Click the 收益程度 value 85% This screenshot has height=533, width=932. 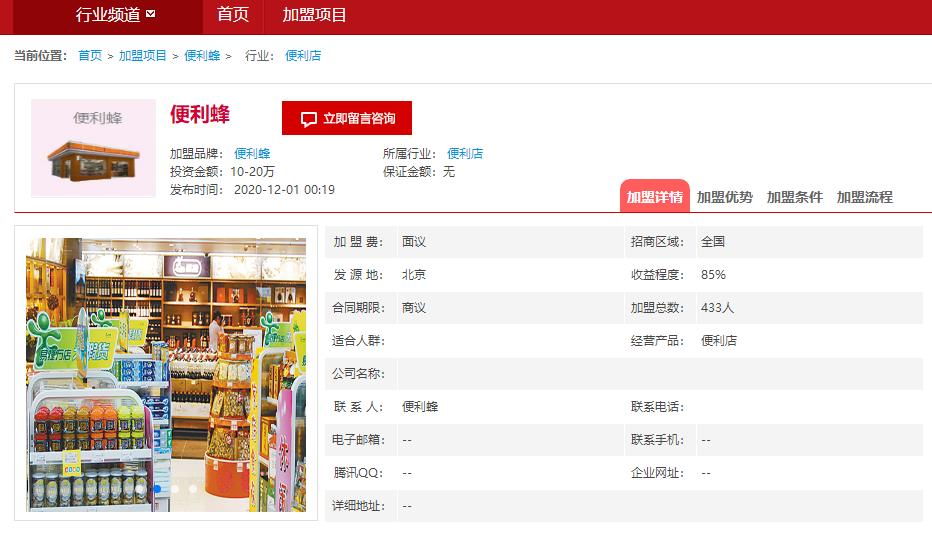pos(713,275)
